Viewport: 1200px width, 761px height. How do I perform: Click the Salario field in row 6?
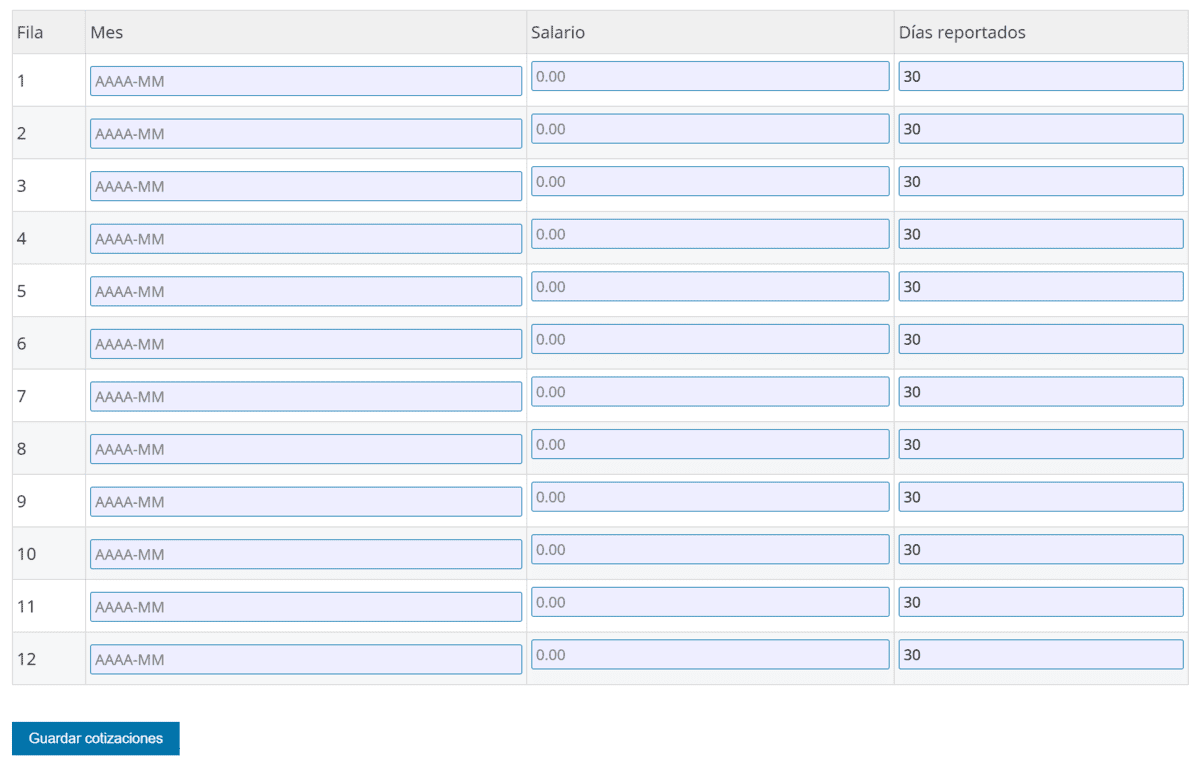[x=709, y=339]
